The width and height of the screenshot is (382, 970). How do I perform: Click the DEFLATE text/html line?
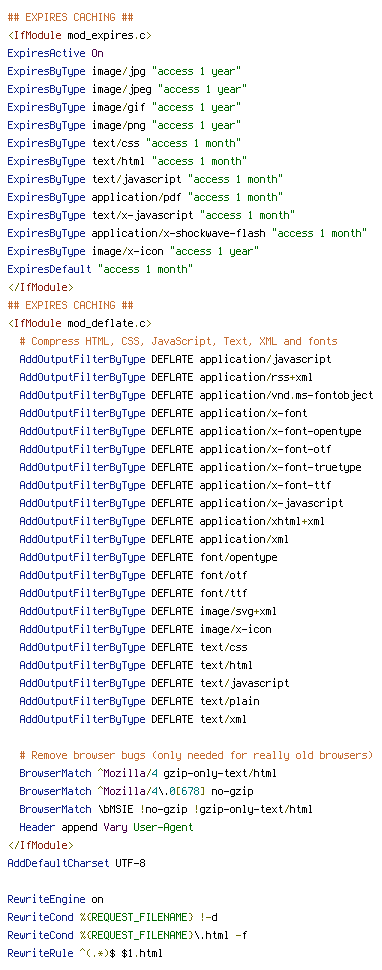point(137,665)
